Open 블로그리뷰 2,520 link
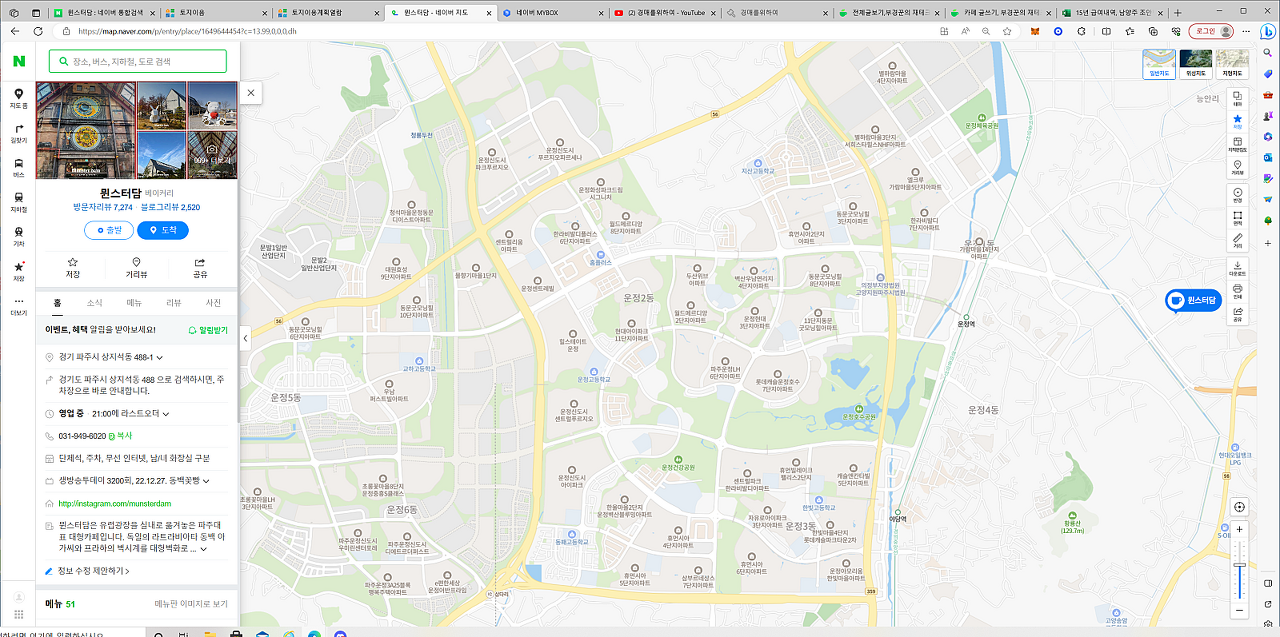 [x=170, y=207]
